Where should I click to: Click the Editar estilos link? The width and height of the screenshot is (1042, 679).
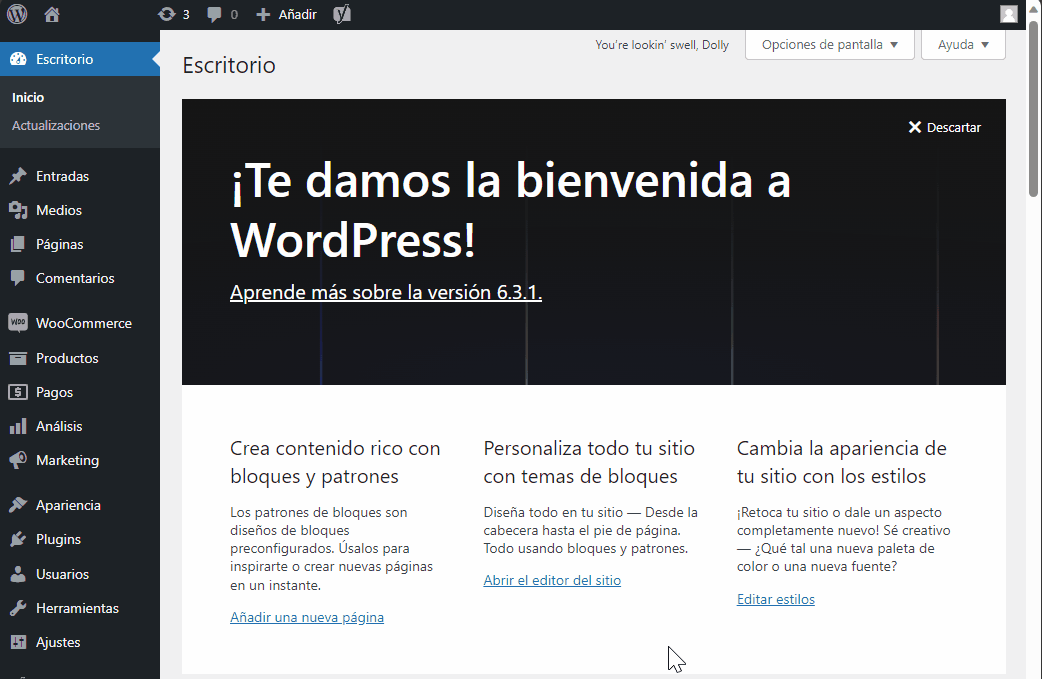point(776,599)
